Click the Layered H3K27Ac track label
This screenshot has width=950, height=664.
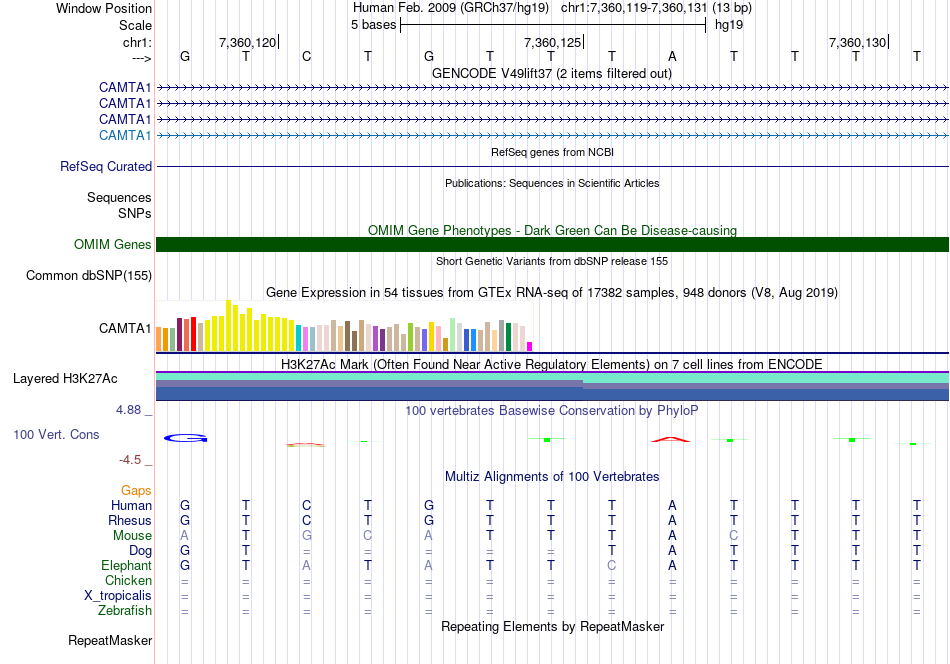[65, 379]
